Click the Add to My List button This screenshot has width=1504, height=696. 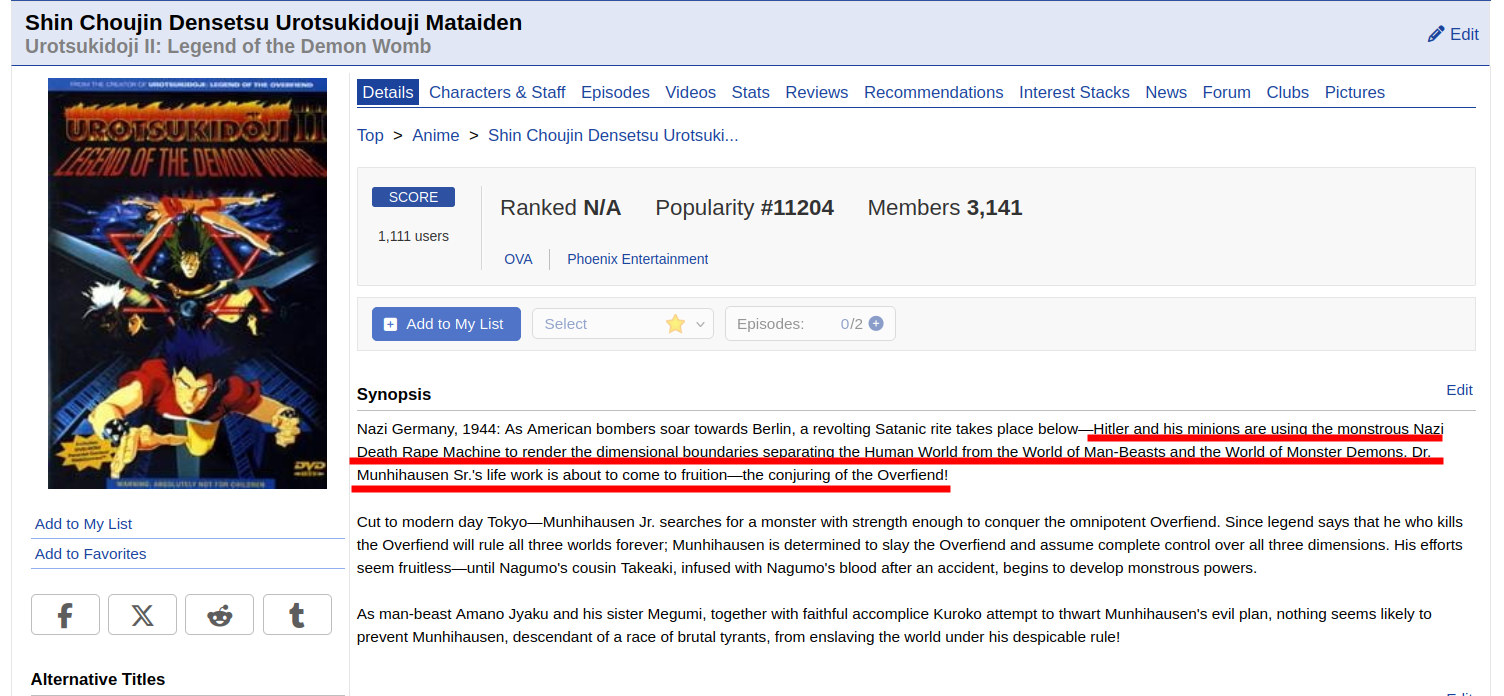(x=446, y=324)
